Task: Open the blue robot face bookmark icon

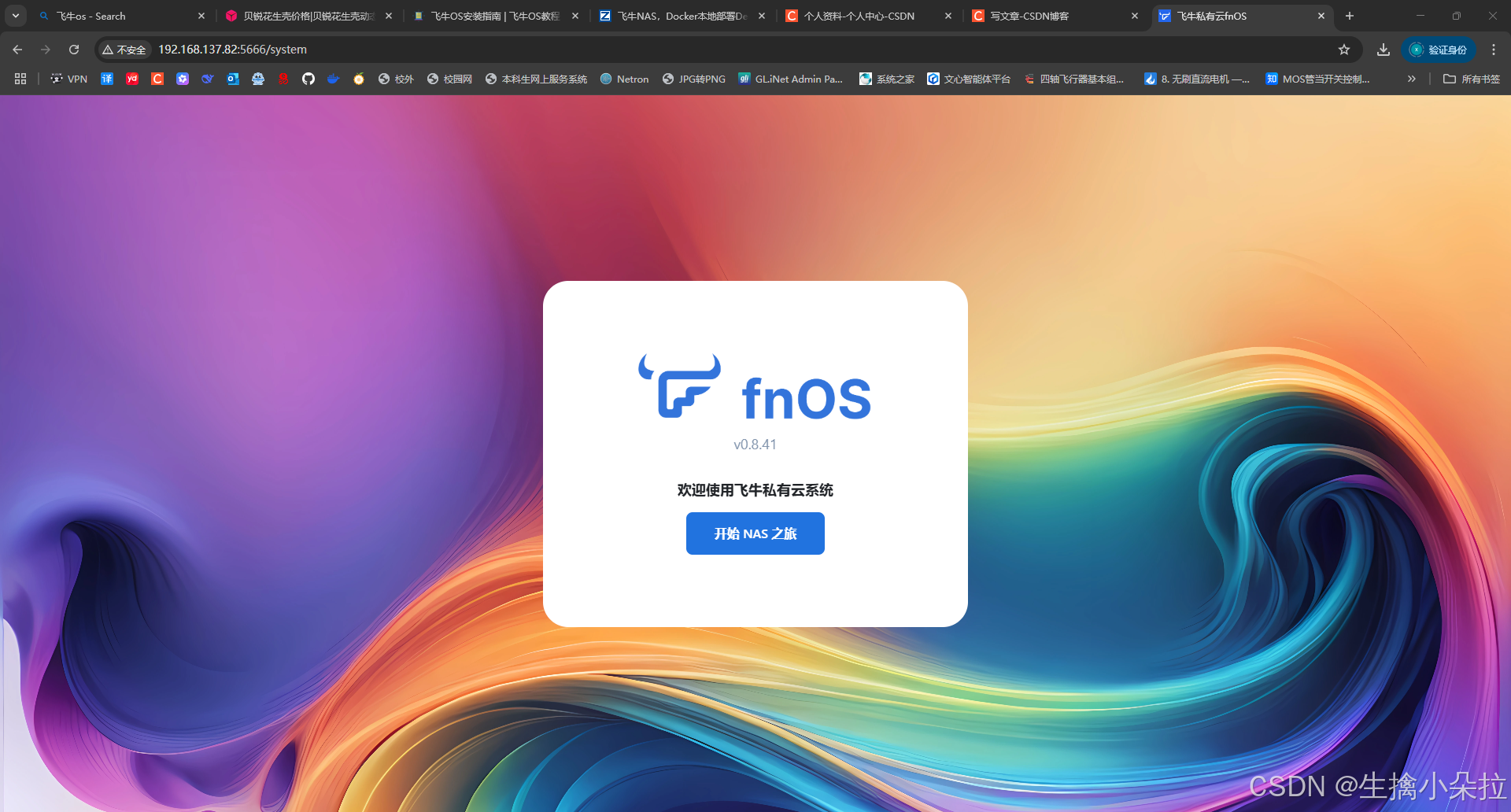Action: tap(258, 79)
